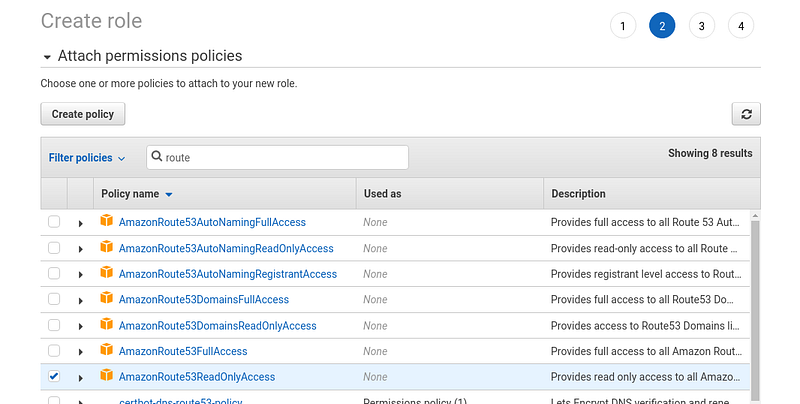The width and height of the screenshot is (800, 404).
Task: Check the AmazonRoute53DomainsReadOnlyAccess checkbox
Action: (x=54, y=325)
